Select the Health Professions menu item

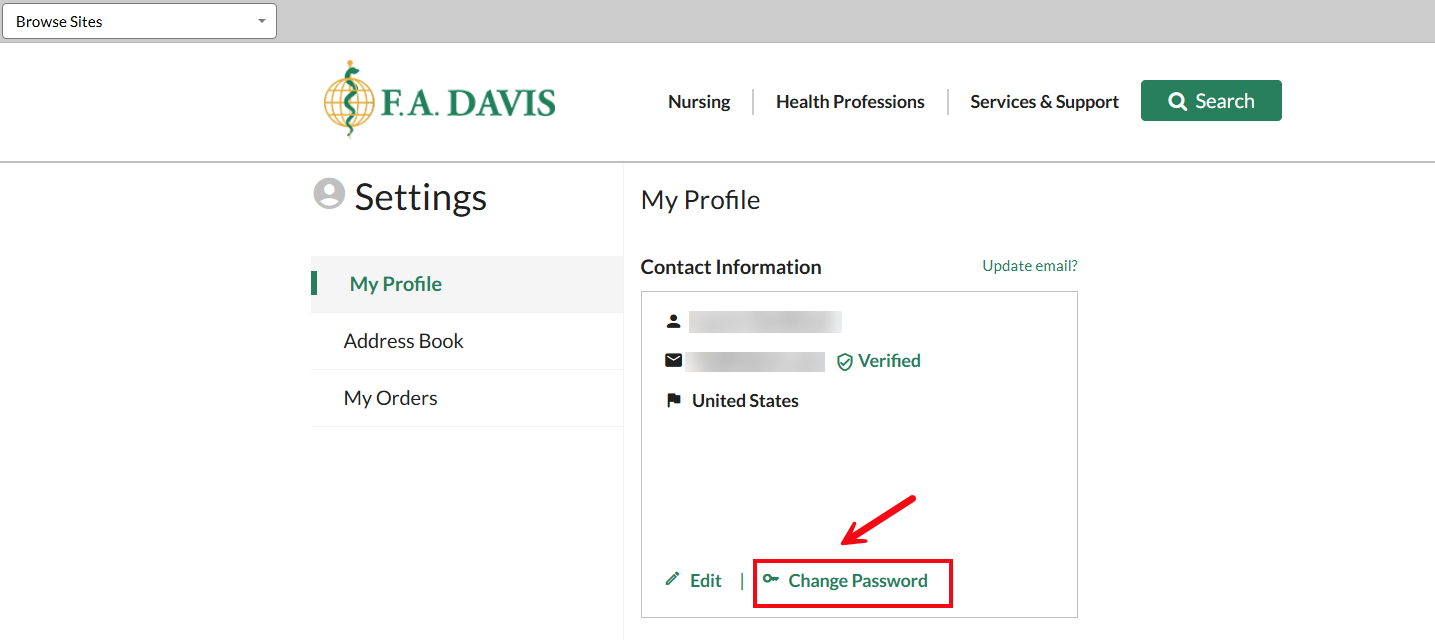coord(849,101)
